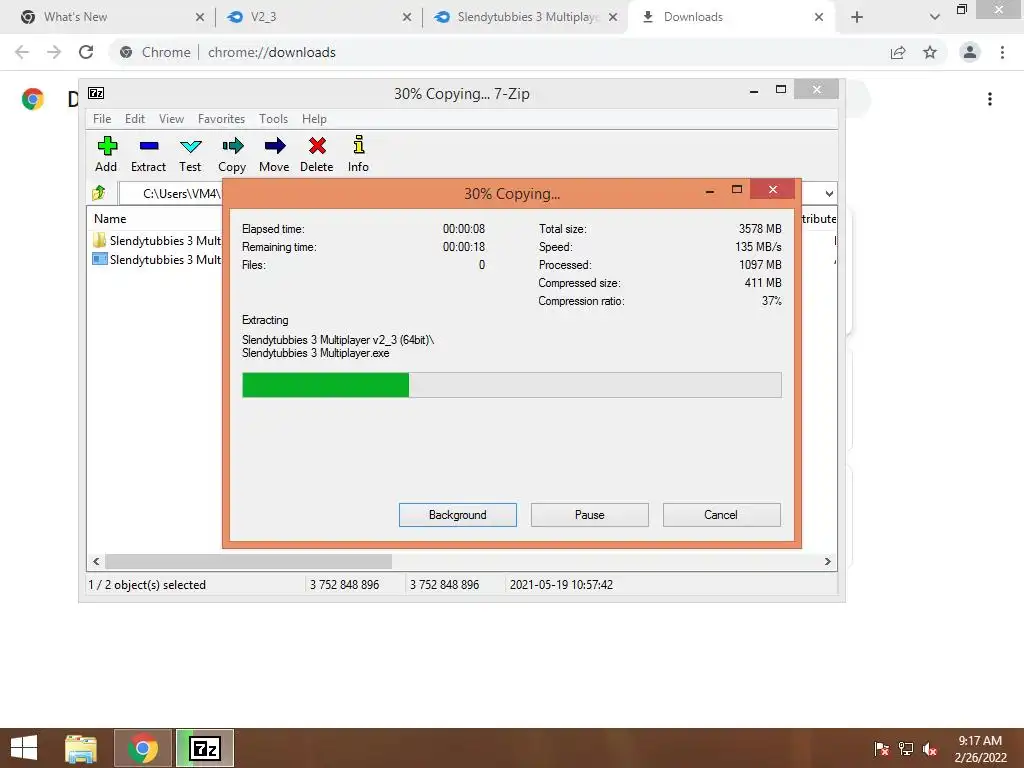Close the What's New tab

point(200,17)
